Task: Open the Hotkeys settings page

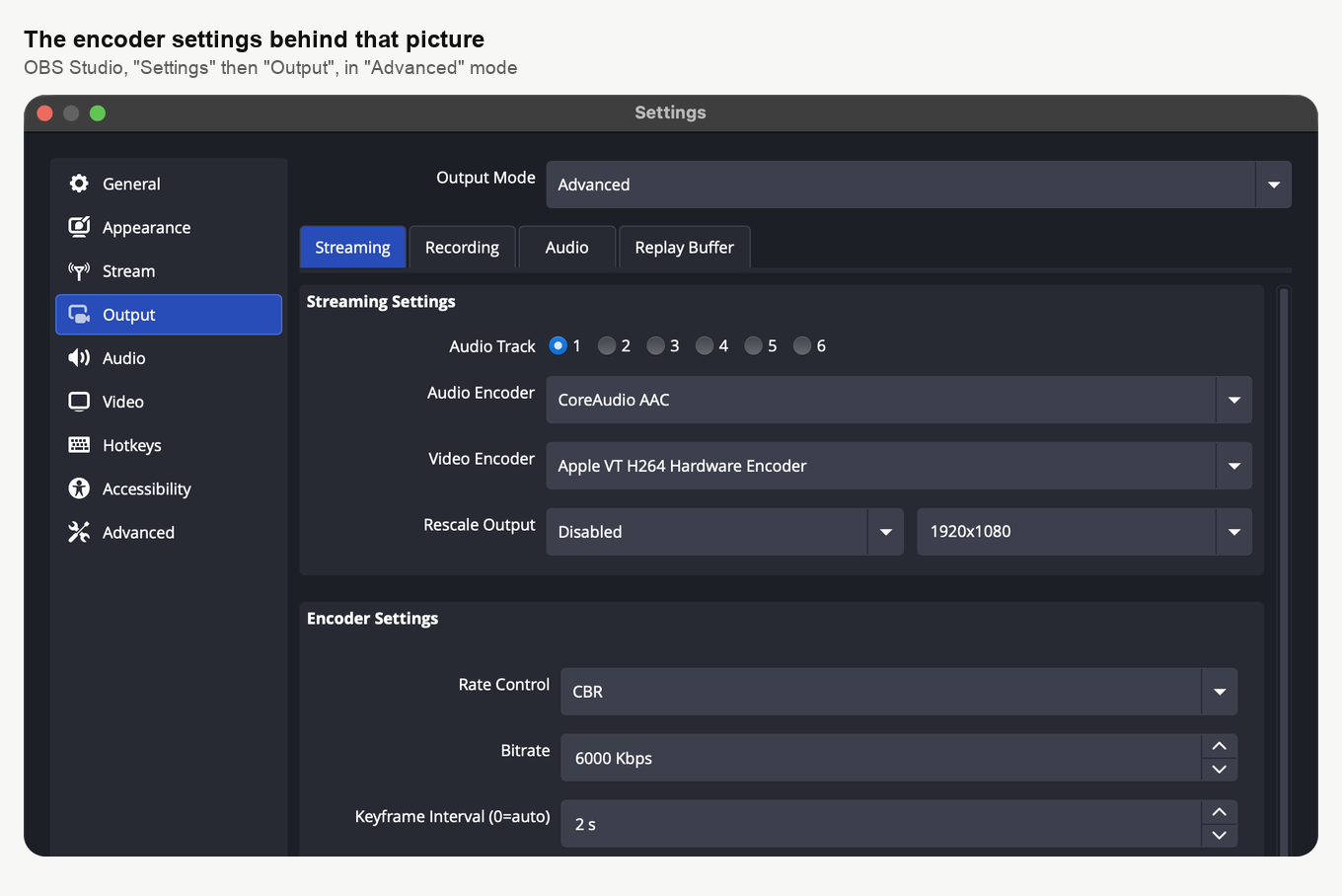Action: click(169, 444)
